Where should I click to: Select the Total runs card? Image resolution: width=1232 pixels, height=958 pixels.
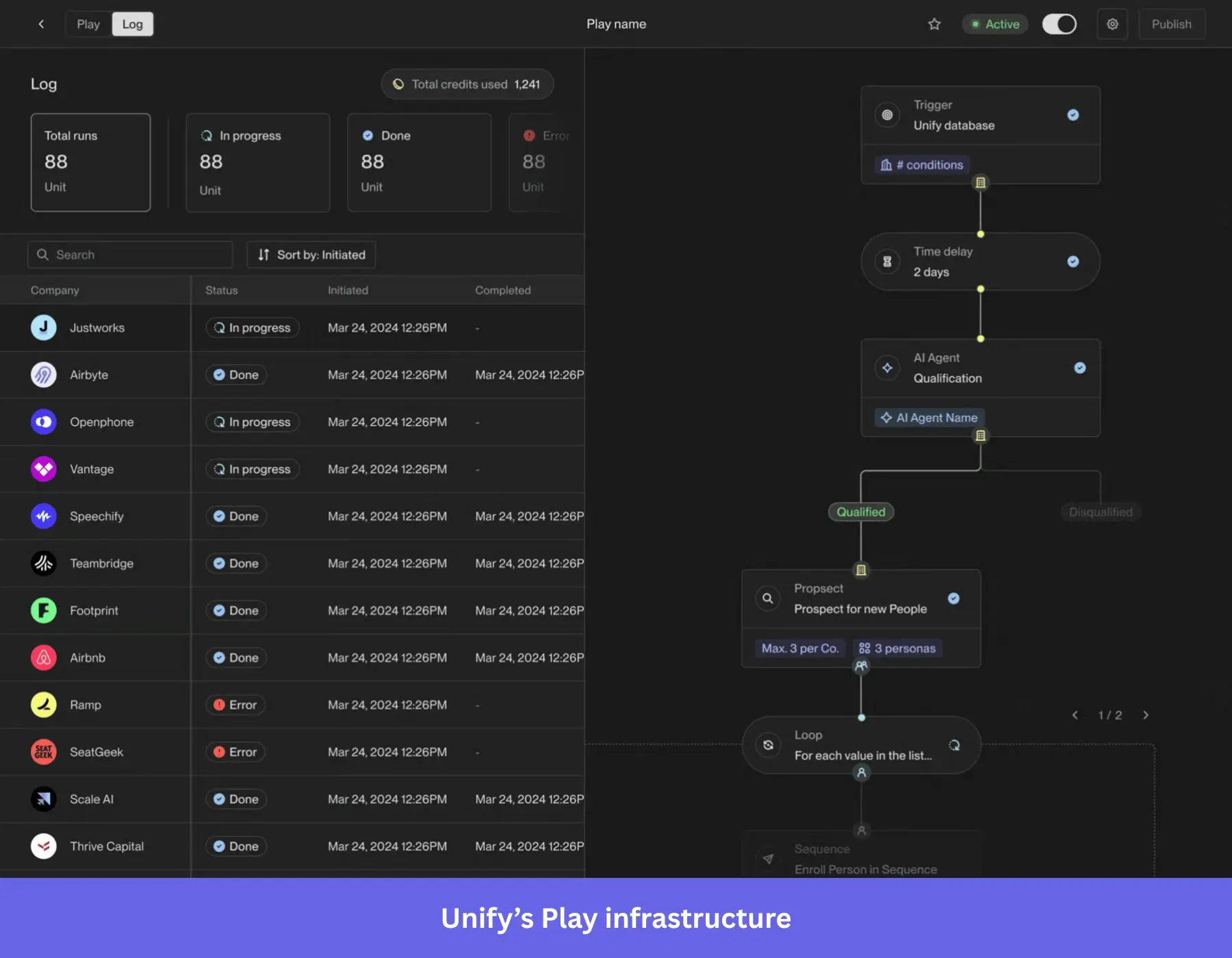click(90, 162)
